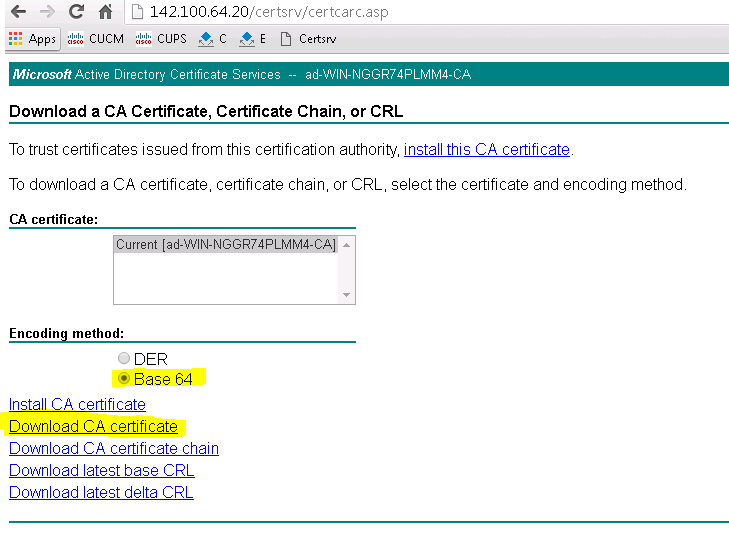729x546 pixels.
Task: Click the heading Download a CA Certificate, Certificate Chain, or CRL
Action: click(x=206, y=111)
